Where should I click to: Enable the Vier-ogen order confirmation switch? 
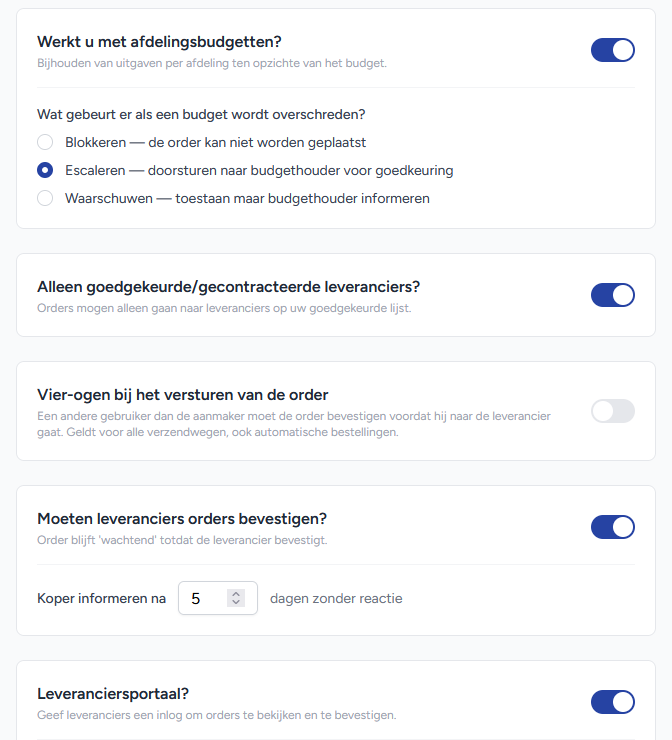point(613,411)
